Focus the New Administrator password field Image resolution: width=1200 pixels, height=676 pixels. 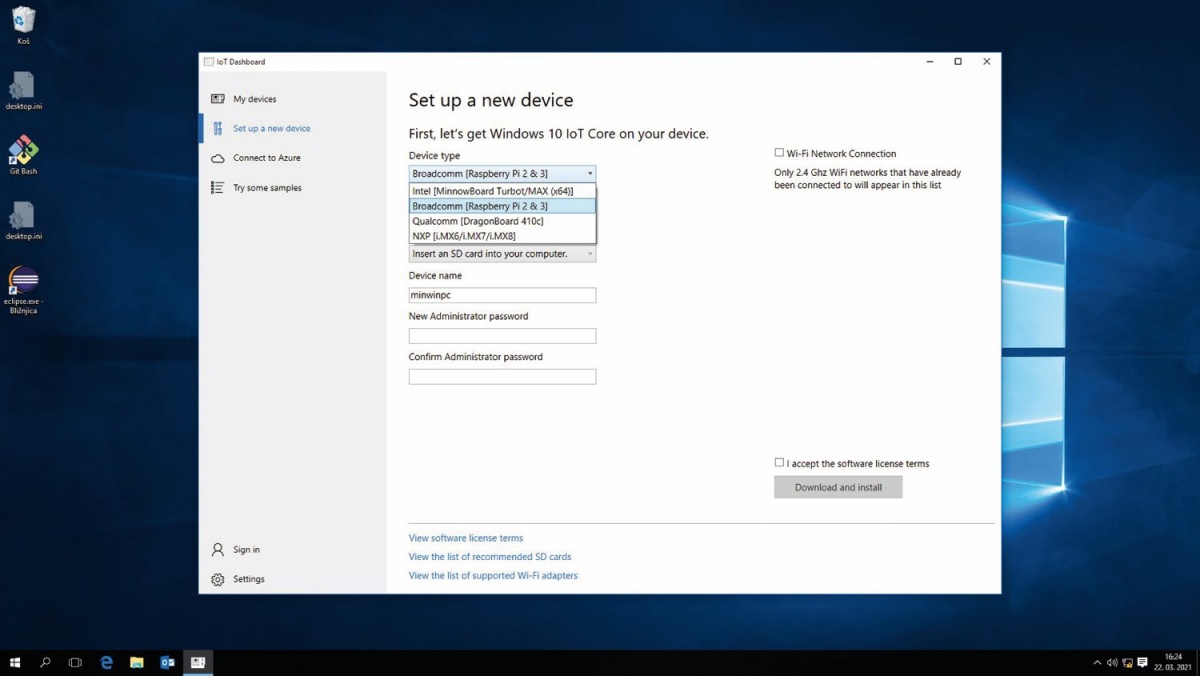click(502, 336)
